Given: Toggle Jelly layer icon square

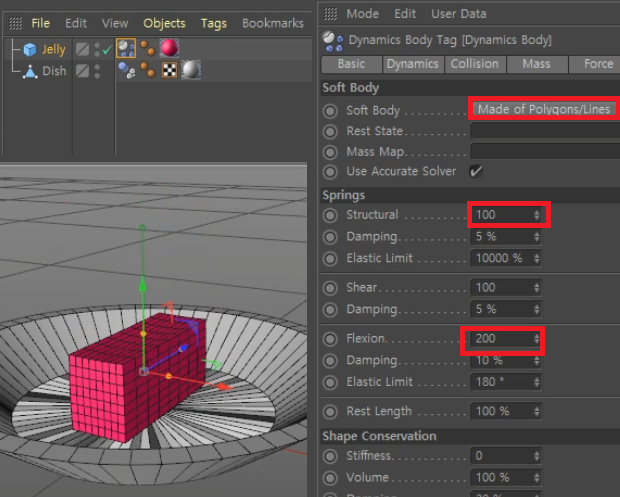Looking at the screenshot, I should [82, 49].
